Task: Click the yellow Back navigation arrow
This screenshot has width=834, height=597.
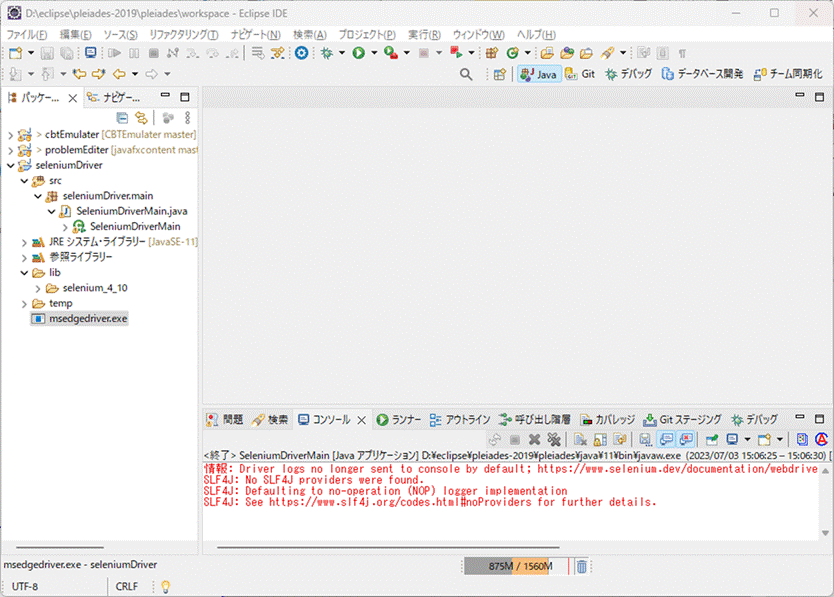Action: [119, 74]
